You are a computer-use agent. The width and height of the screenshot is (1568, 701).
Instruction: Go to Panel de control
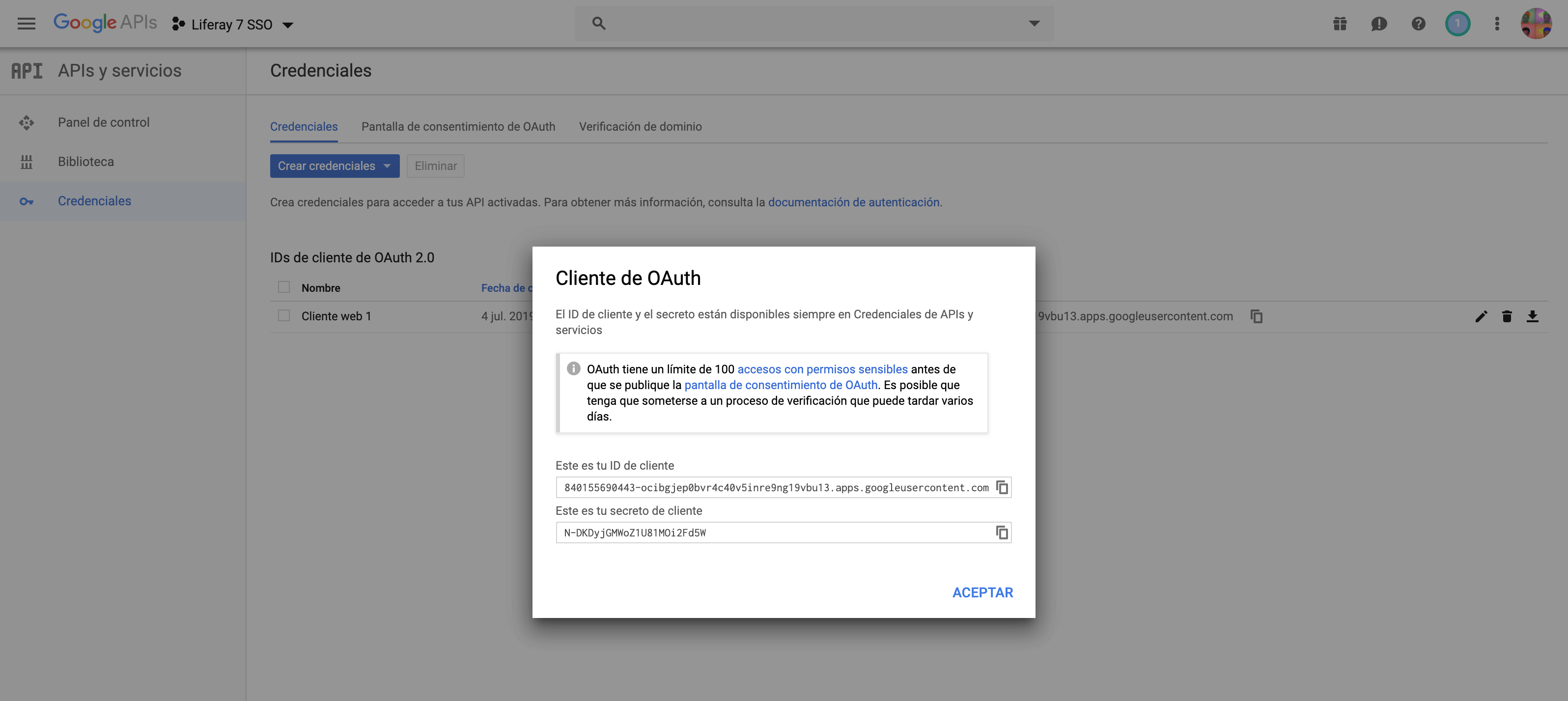click(104, 122)
